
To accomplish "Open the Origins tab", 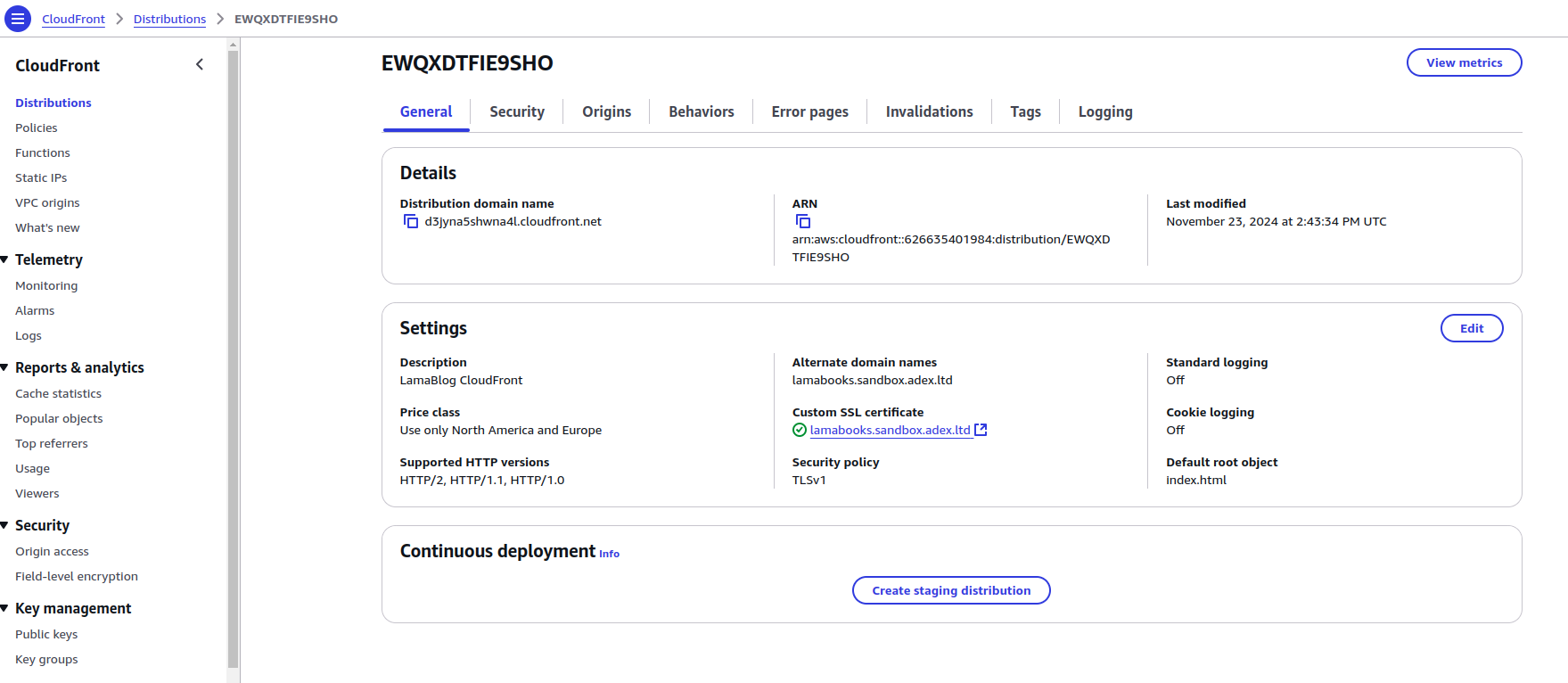I will (x=607, y=111).
